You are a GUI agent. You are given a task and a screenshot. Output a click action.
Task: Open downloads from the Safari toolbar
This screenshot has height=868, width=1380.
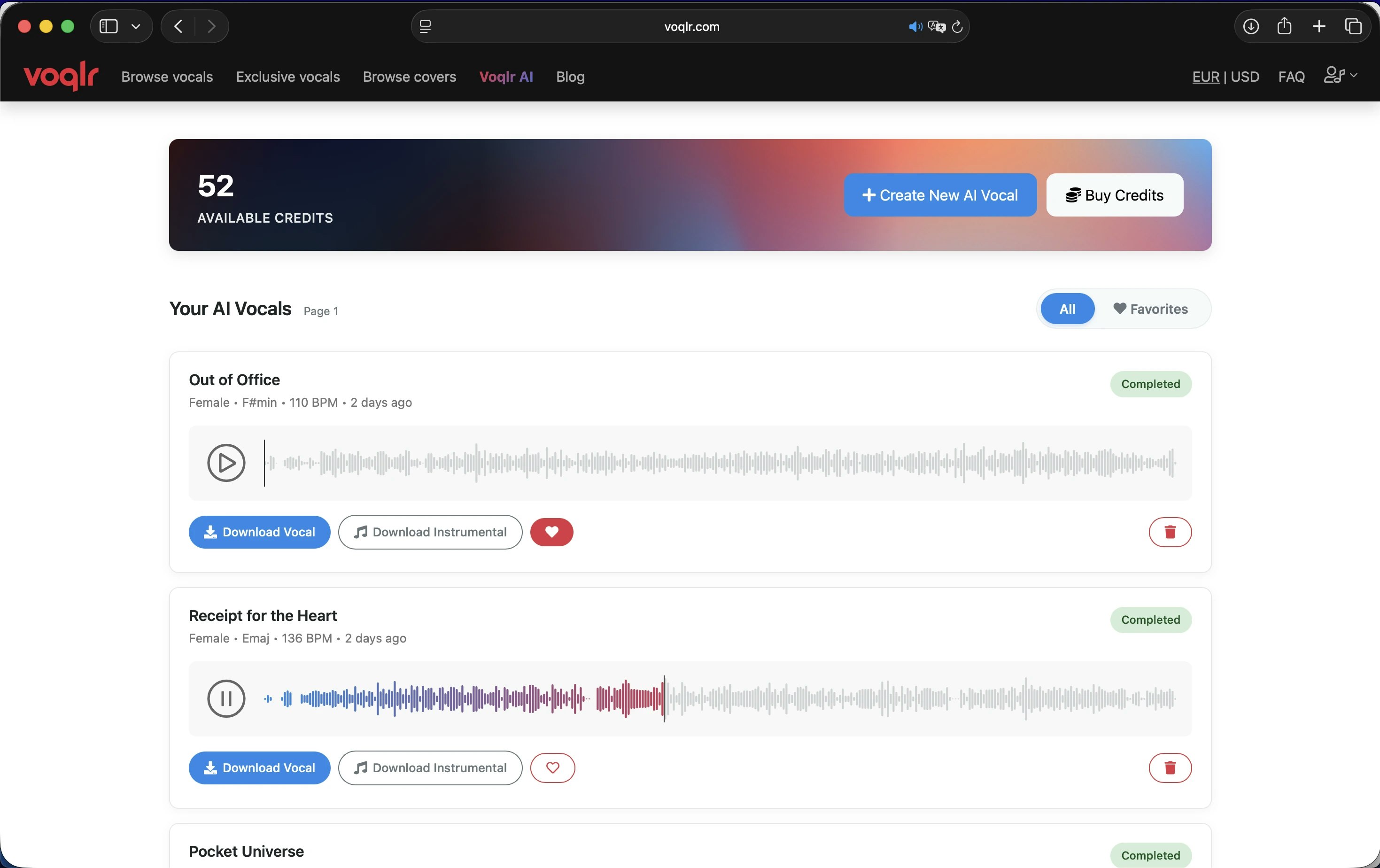click(1251, 26)
